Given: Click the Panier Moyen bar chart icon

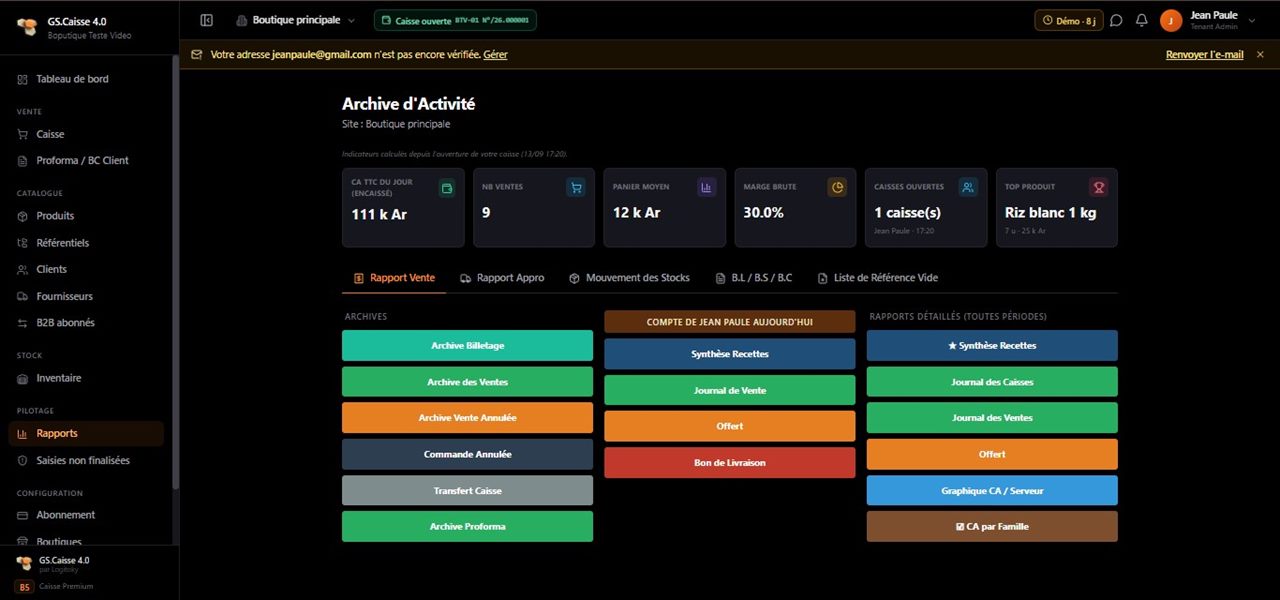Looking at the screenshot, I should click(706, 187).
